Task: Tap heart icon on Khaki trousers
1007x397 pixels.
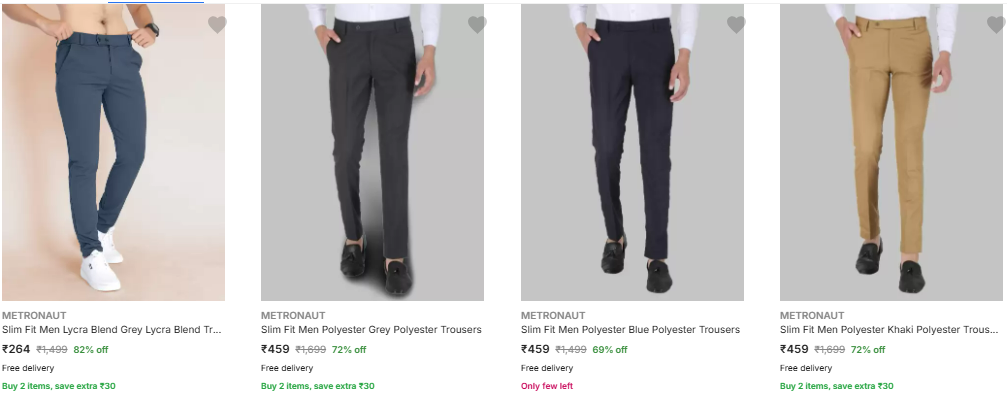Action: tap(995, 25)
